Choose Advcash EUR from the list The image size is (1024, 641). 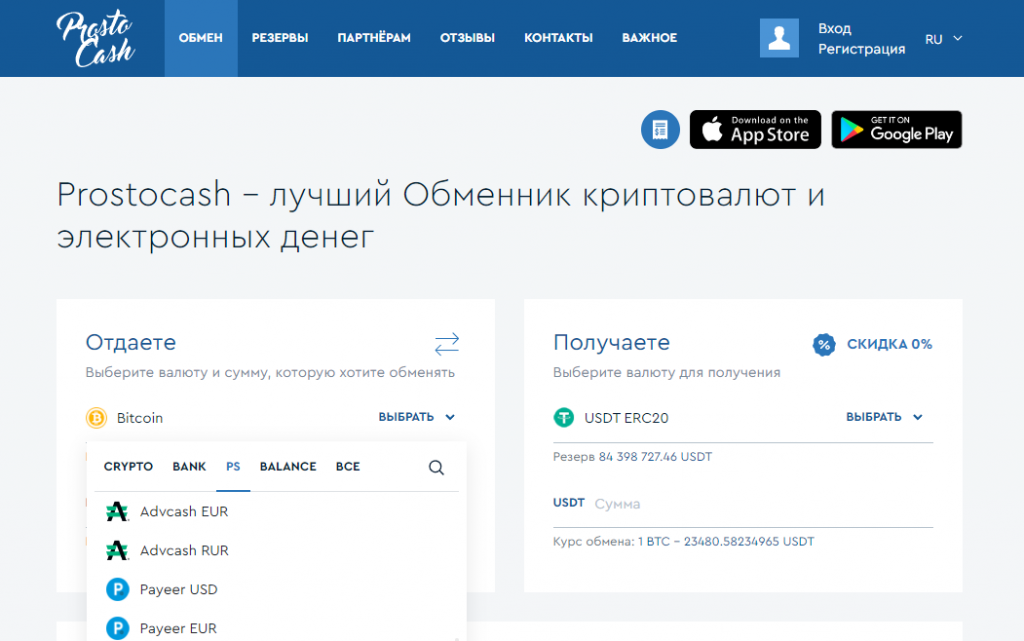pos(184,511)
